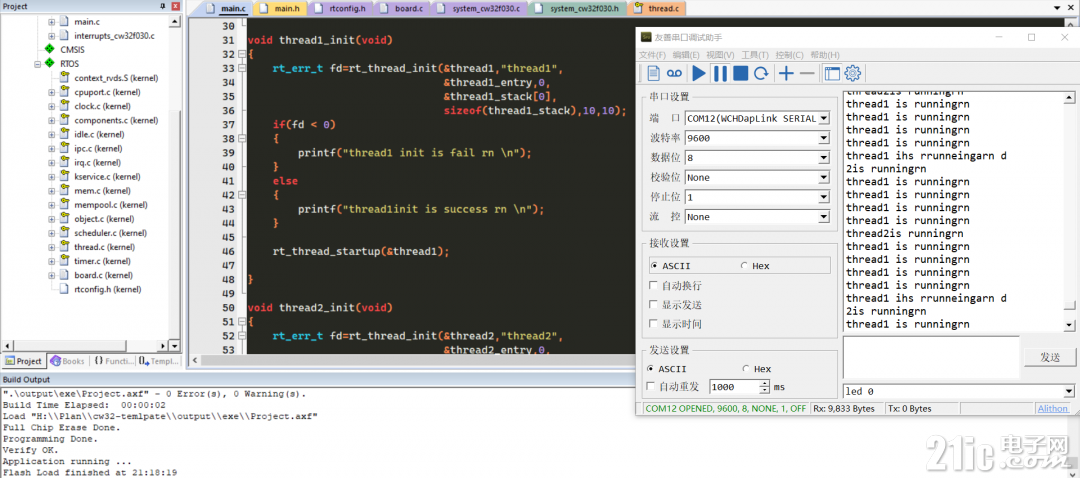Enable the 自动换行 checkbox
Screen dimensions: 1080x478
(654, 285)
